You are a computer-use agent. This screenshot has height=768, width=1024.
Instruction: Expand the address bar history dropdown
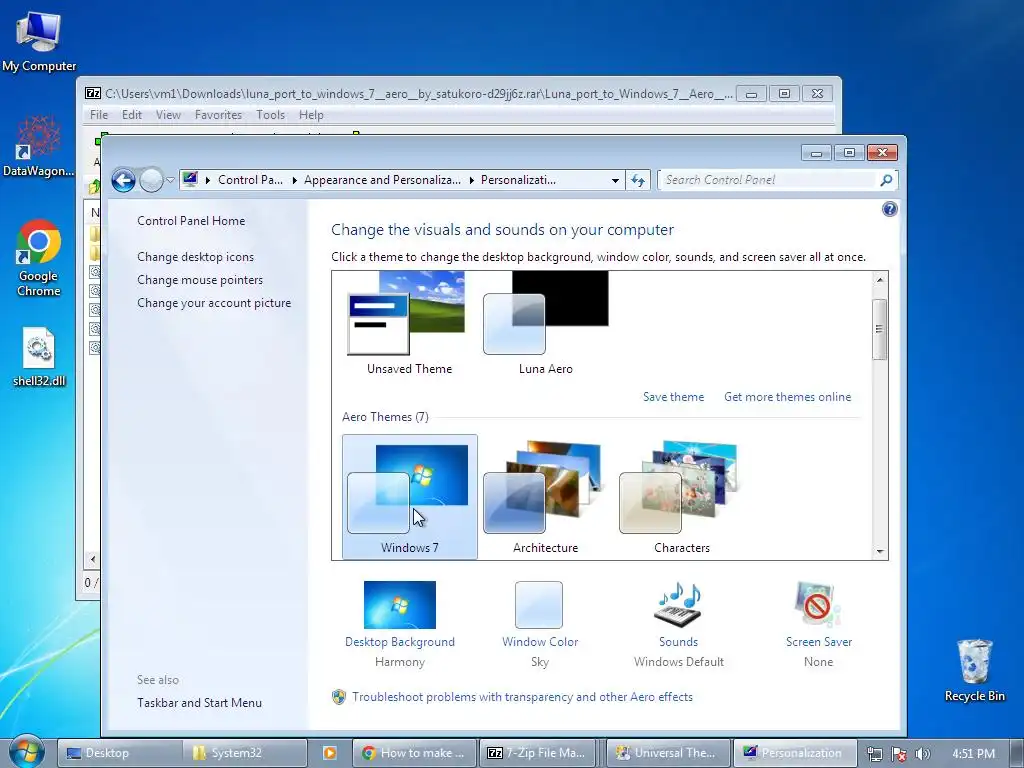click(x=615, y=180)
